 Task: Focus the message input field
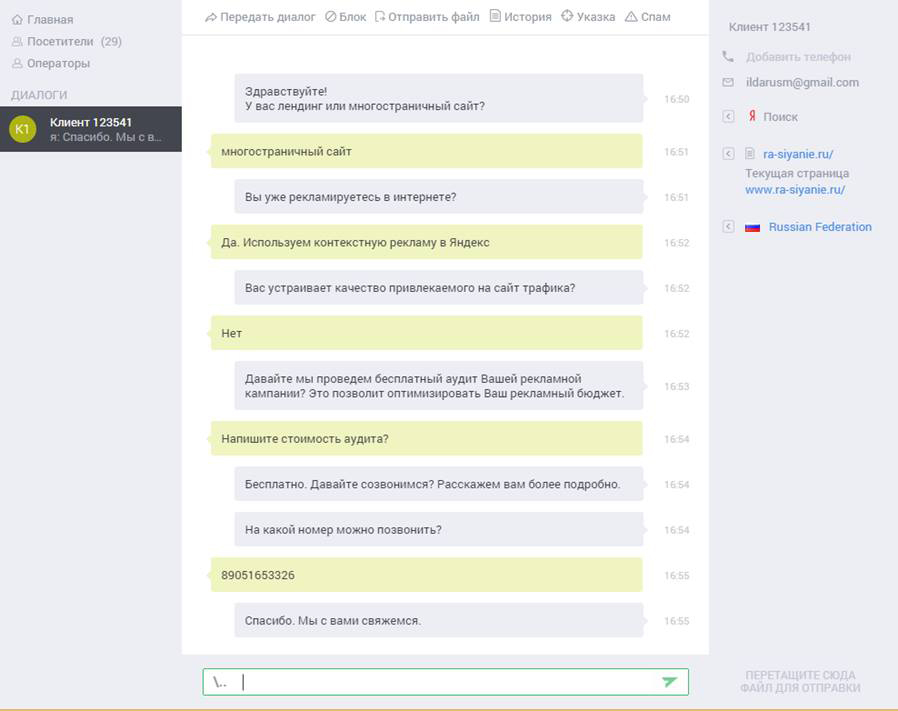click(446, 682)
